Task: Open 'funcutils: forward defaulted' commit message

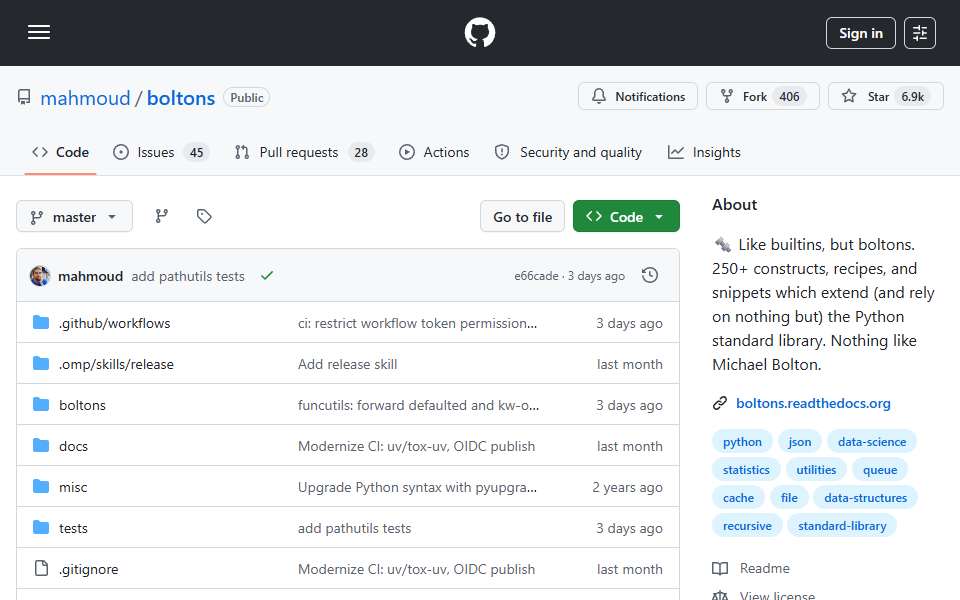Action: pyautogui.click(x=419, y=405)
